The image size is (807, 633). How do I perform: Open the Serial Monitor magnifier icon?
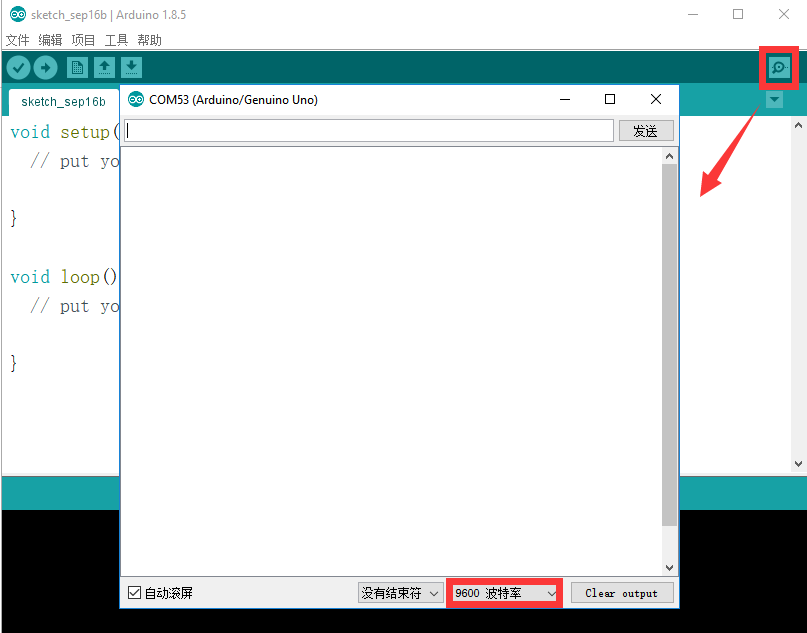coord(779,67)
